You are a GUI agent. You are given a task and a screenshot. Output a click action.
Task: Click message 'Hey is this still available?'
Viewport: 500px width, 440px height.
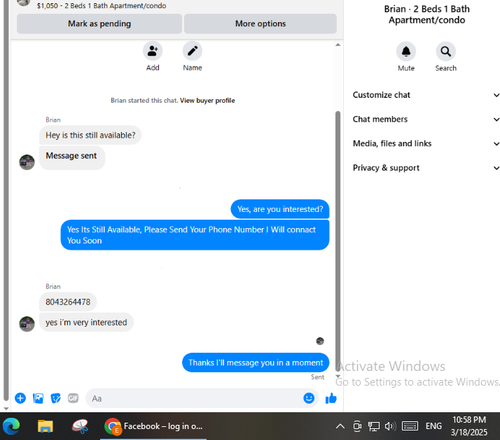click(90, 135)
